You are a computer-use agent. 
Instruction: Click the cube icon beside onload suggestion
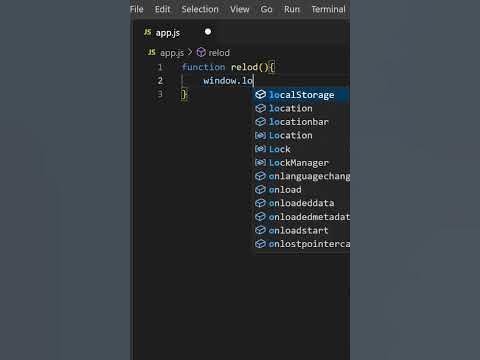(260, 190)
